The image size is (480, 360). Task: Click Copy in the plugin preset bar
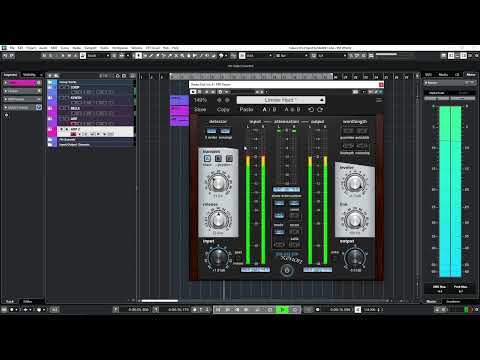[x=223, y=109]
